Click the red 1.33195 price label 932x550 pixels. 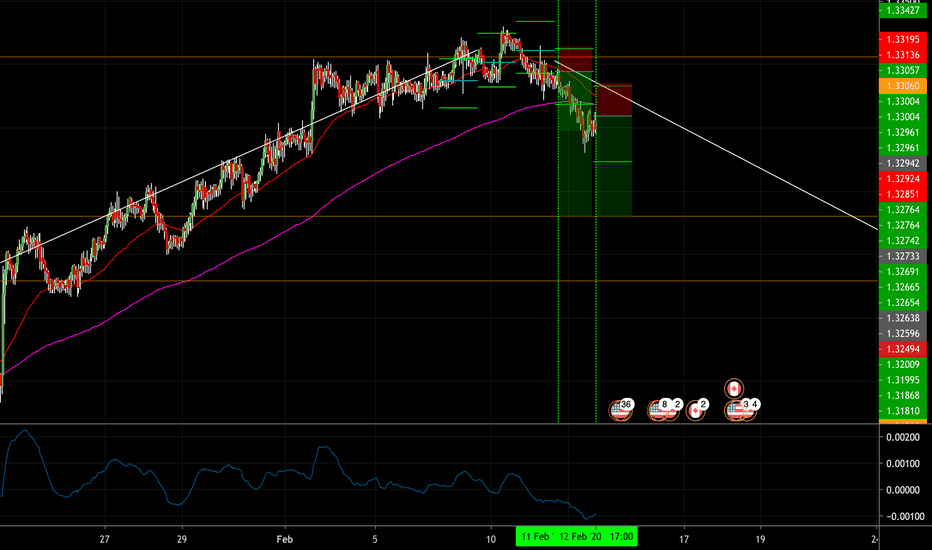[x=903, y=39]
